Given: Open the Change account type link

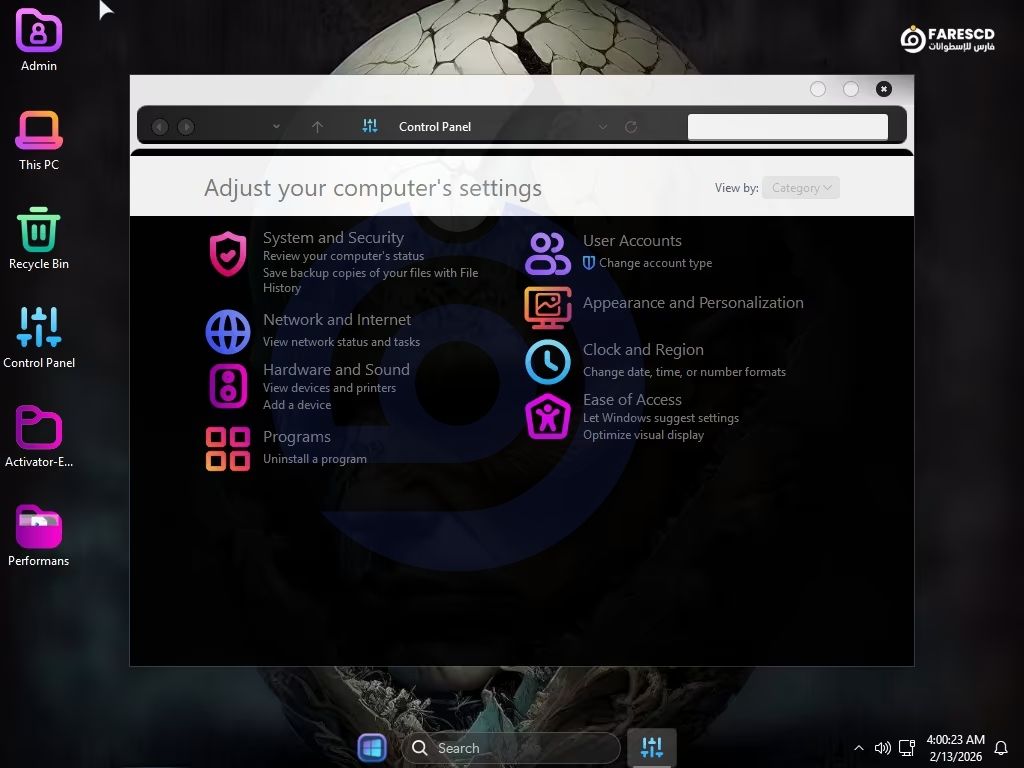Looking at the screenshot, I should (655, 263).
